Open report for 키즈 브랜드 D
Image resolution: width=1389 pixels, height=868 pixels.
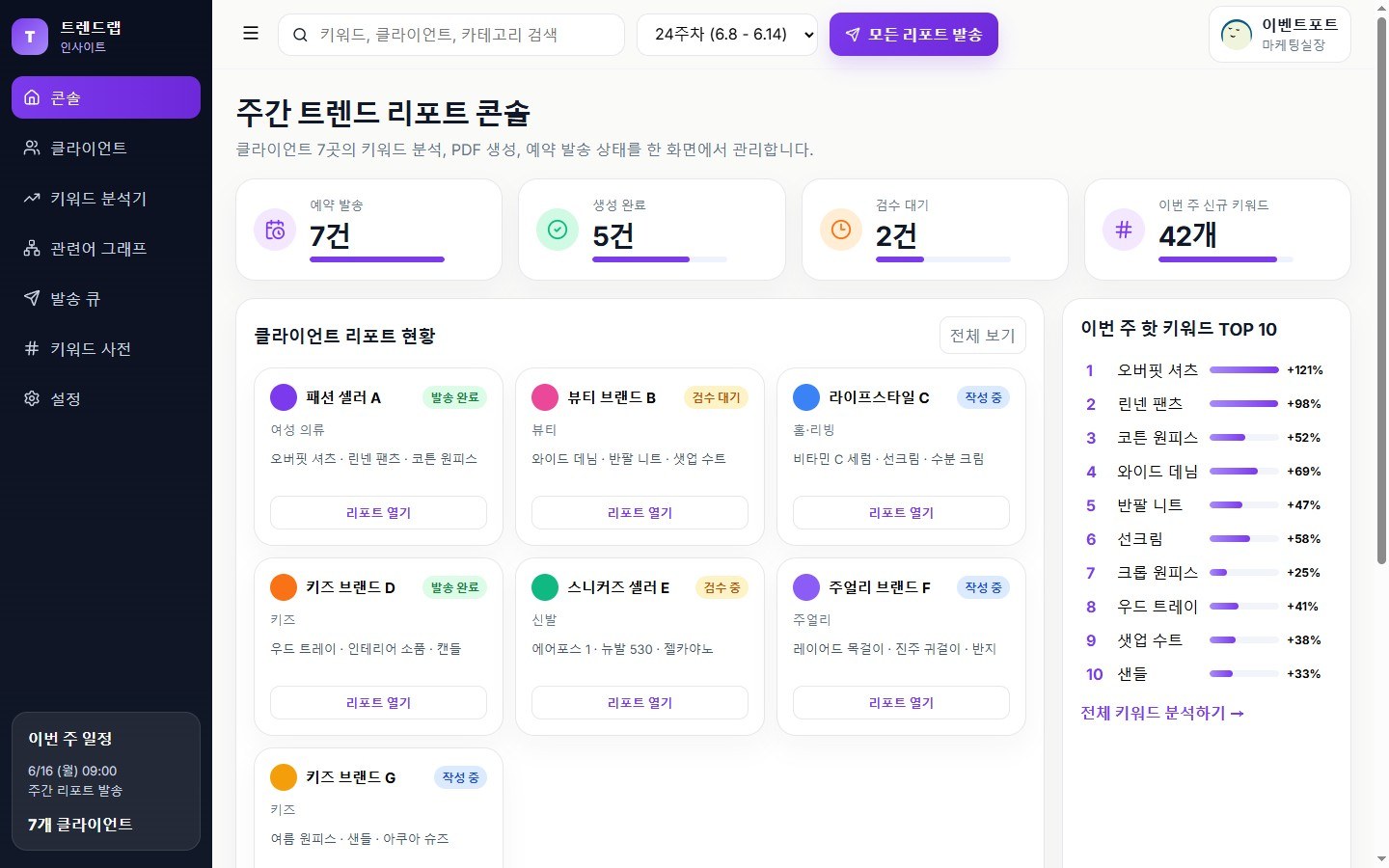[378, 703]
